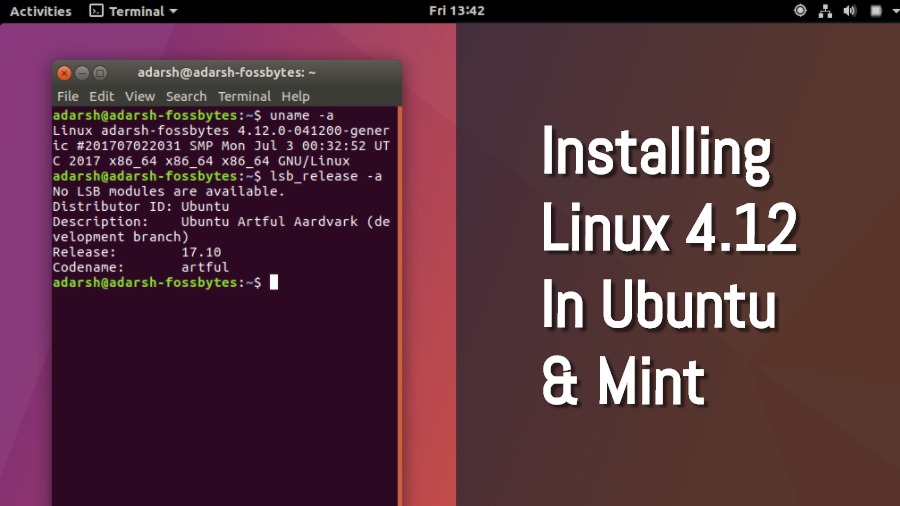
Task: Open the Activities overview
Action: click(x=41, y=11)
